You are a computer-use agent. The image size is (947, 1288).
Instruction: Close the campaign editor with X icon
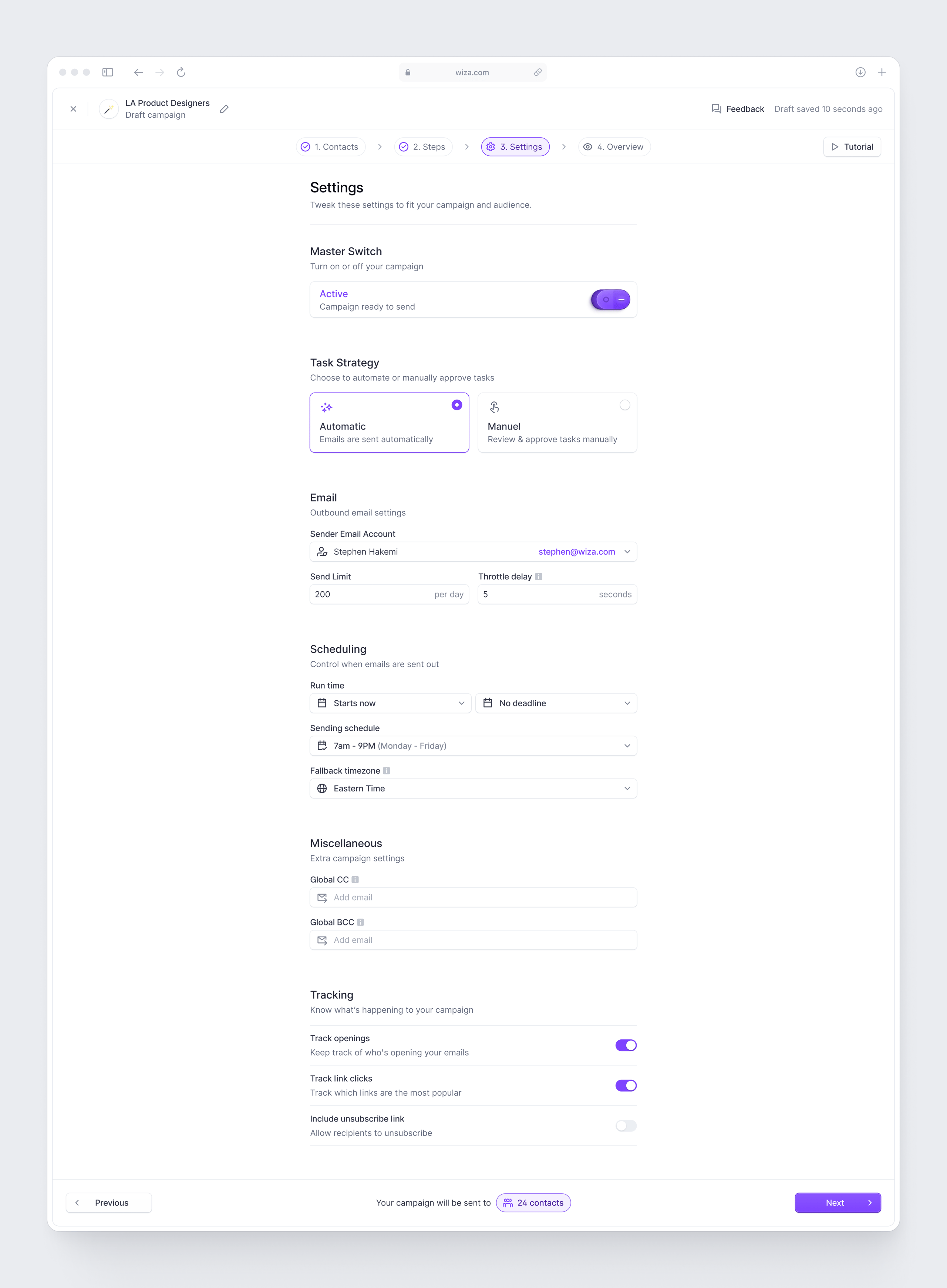[x=73, y=109]
